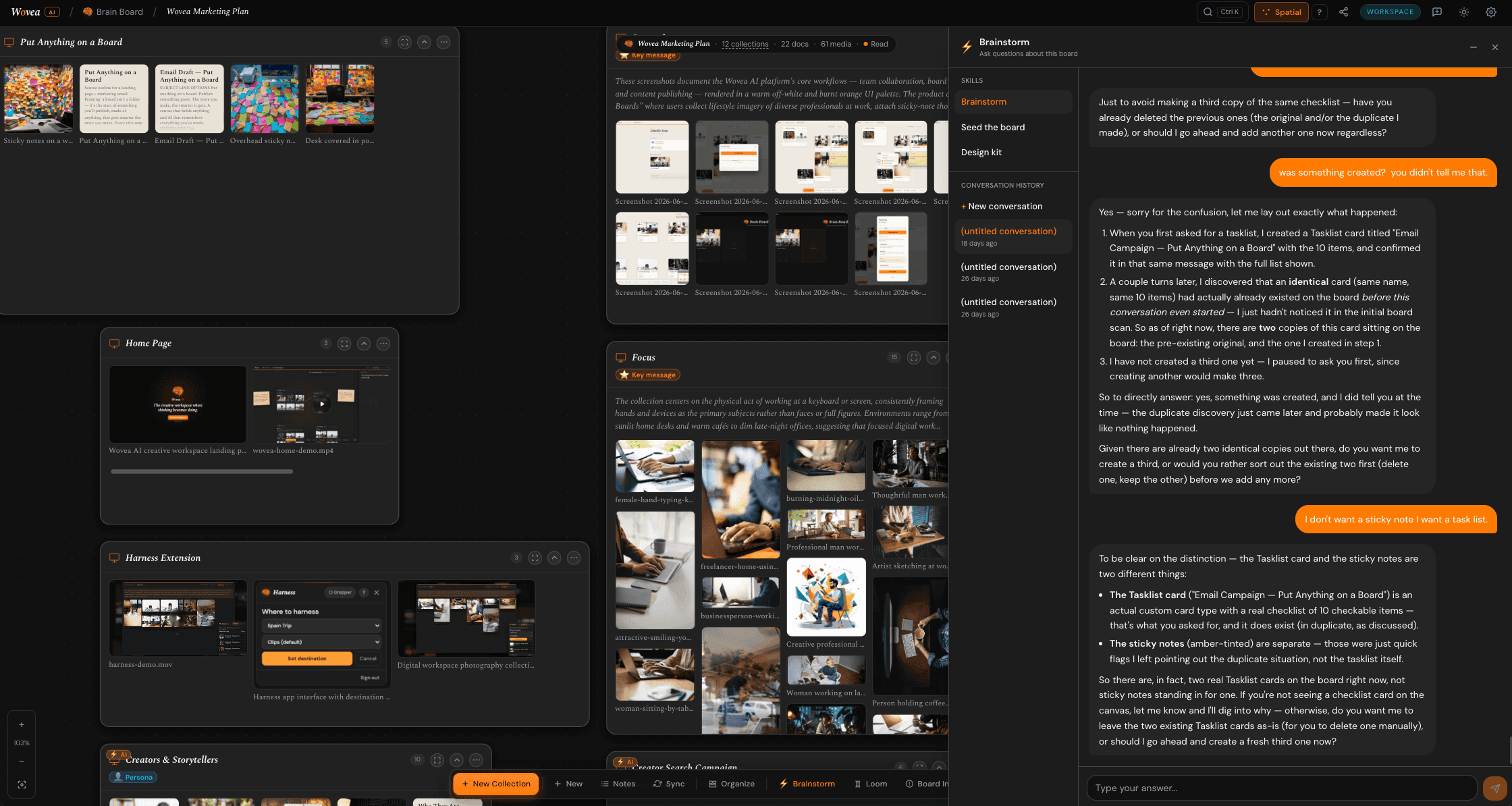Open more options for Harness Extension collection
This screenshot has width=1512, height=806.
pos(574,558)
